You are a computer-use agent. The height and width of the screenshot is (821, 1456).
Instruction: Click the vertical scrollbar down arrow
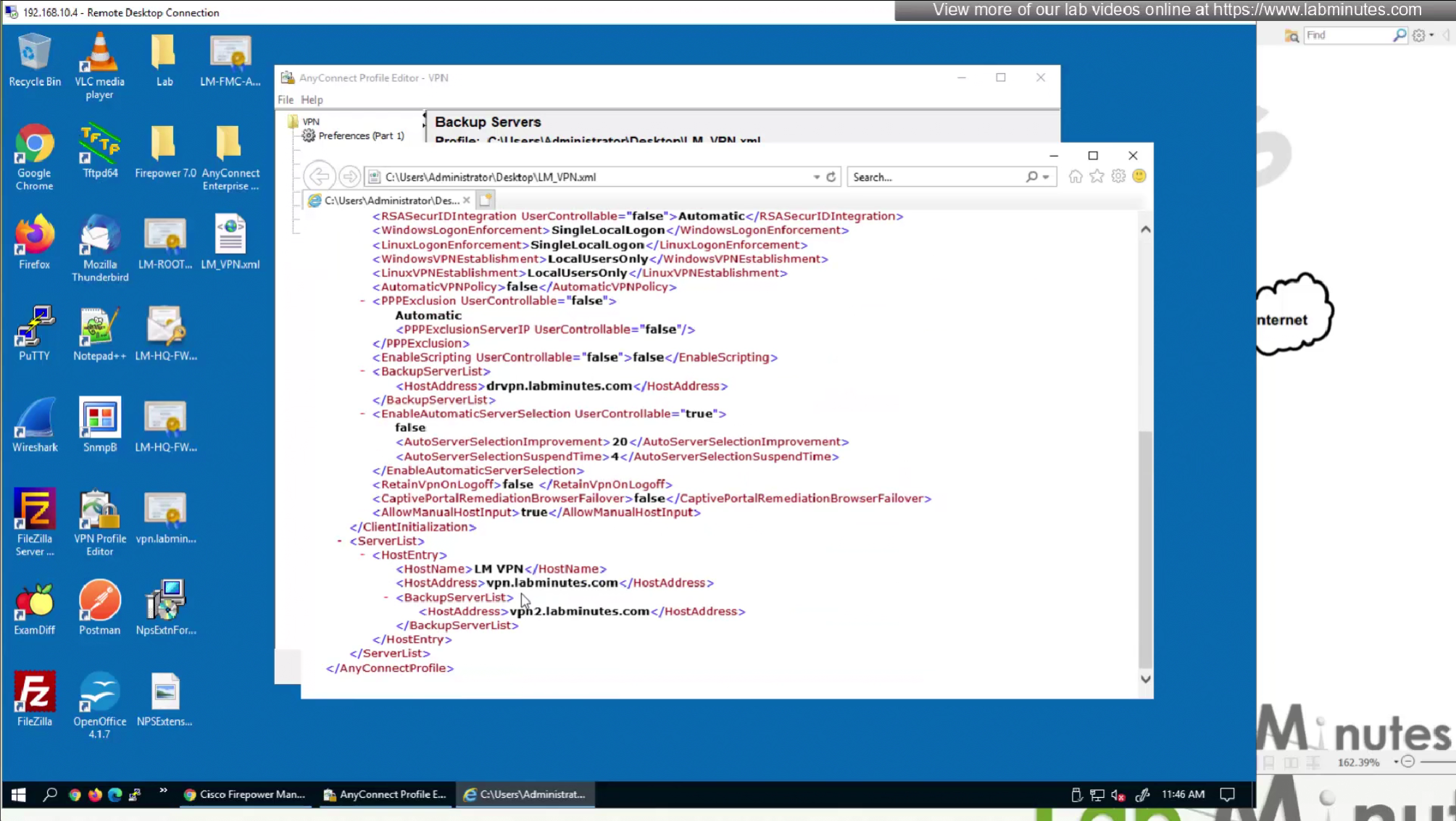click(x=1145, y=679)
